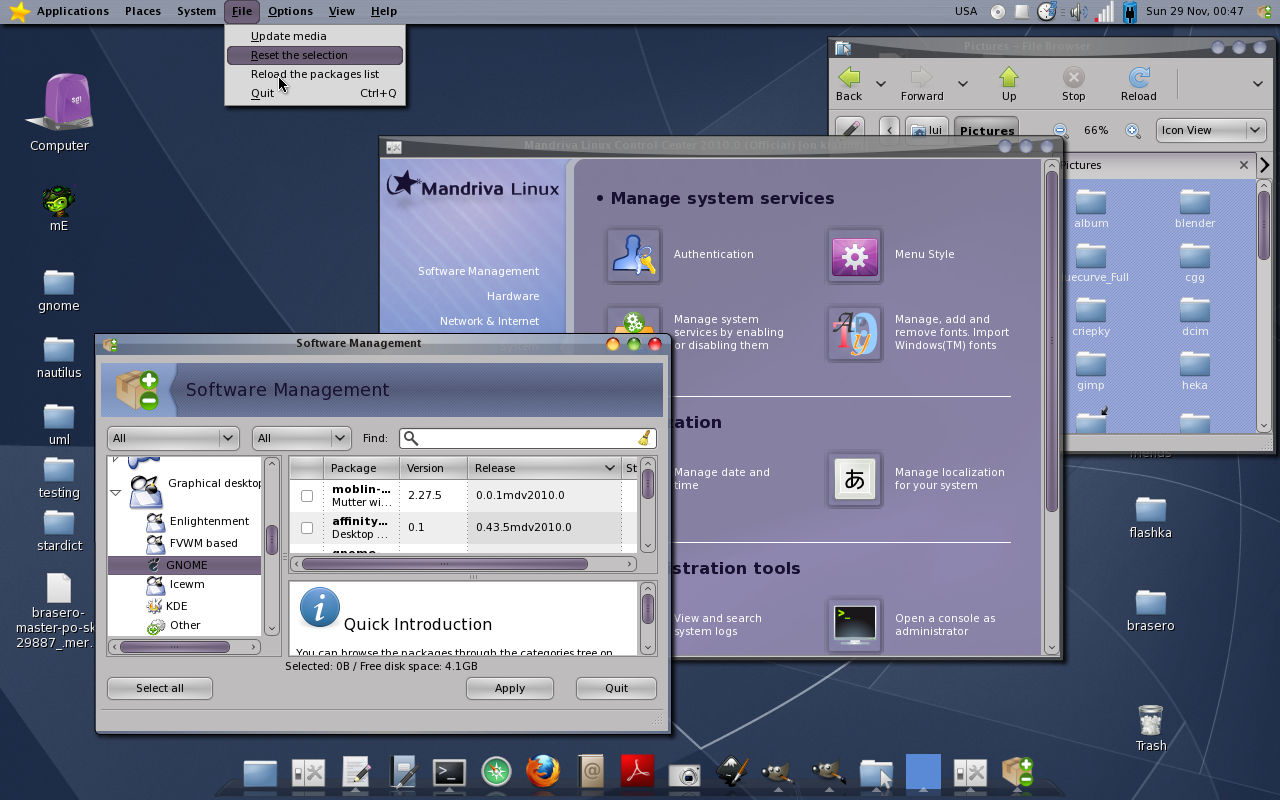Viewport: 1280px width, 800px height.
Task: Check the moblin package checkbox
Action: point(307,496)
